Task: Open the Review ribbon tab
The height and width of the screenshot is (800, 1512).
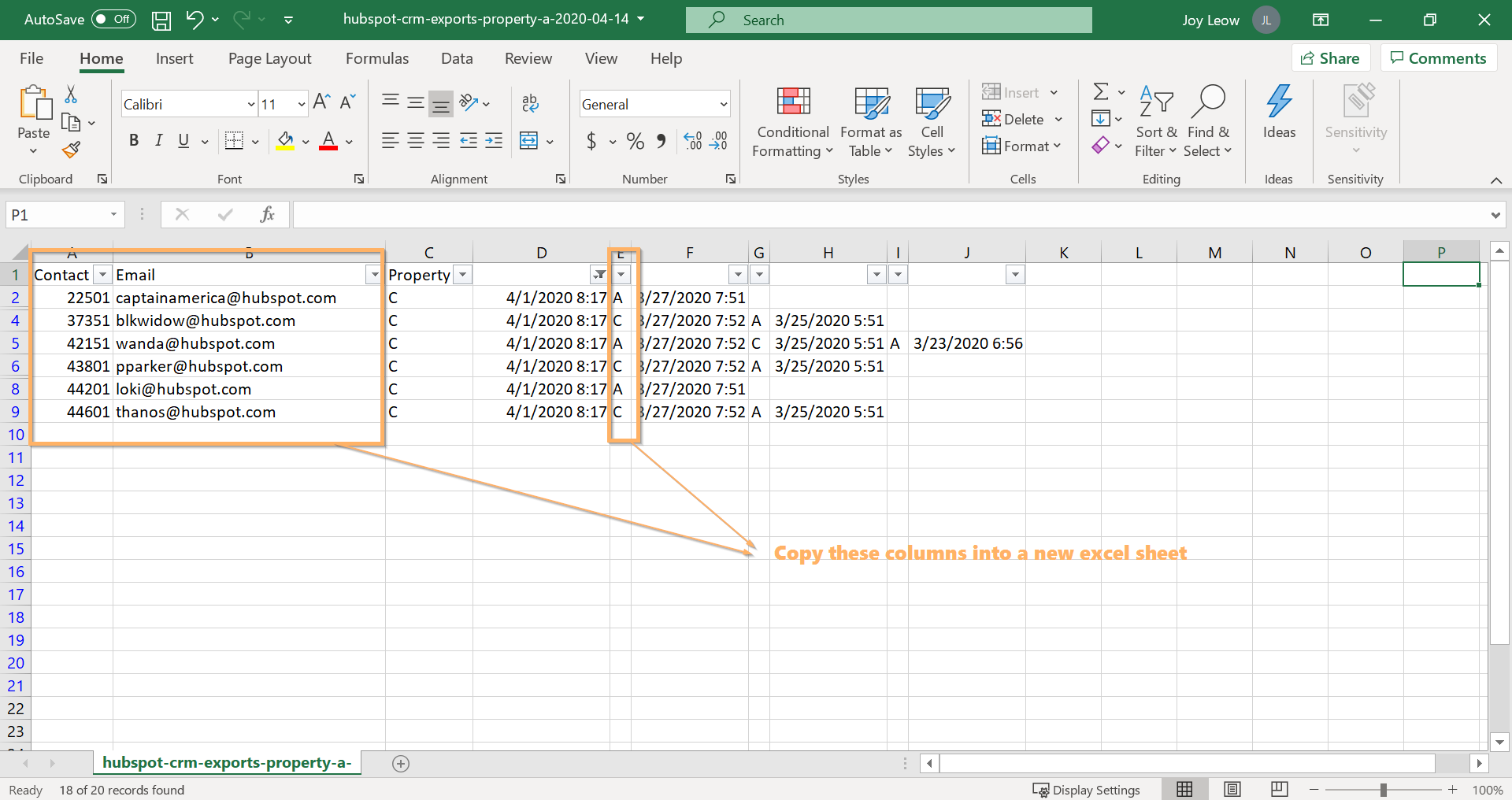Action: click(528, 57)
